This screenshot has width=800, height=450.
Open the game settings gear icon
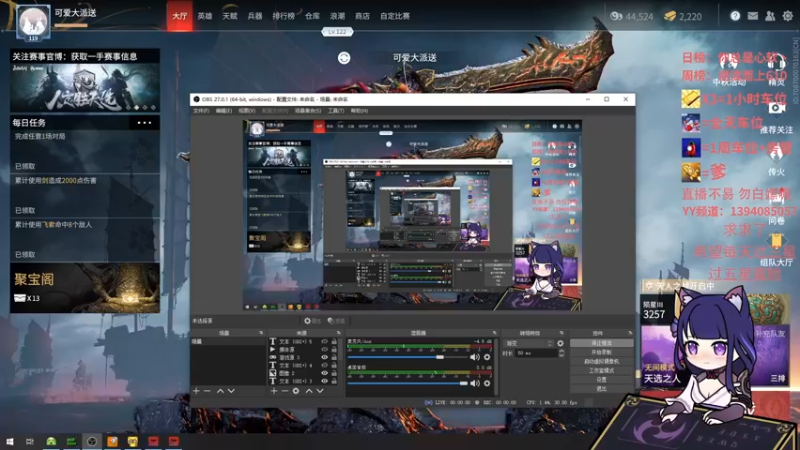click(788, 16)
